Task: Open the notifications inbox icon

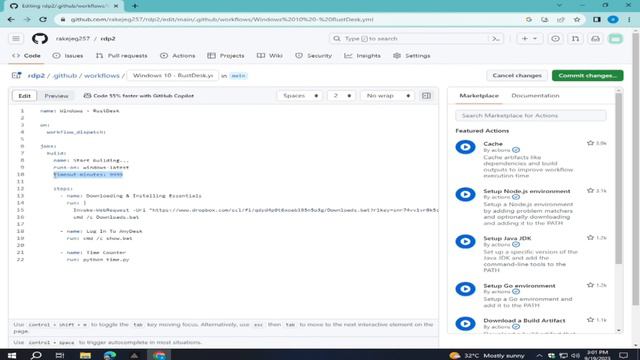Action: click(x=595, y=39)
